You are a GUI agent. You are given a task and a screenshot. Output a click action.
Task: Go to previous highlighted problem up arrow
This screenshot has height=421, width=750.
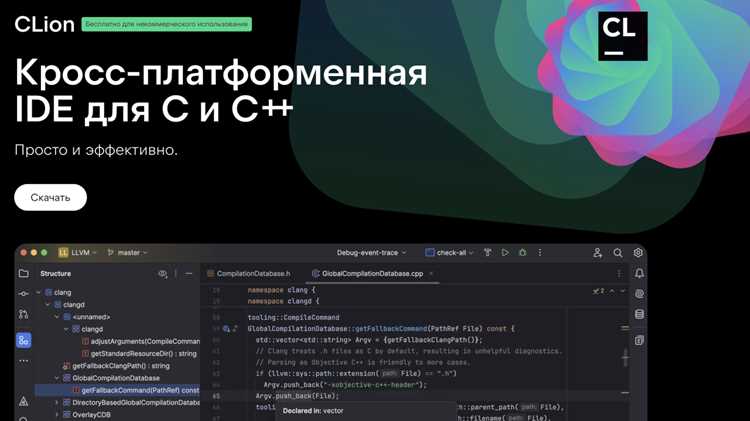tap(612, 291)
